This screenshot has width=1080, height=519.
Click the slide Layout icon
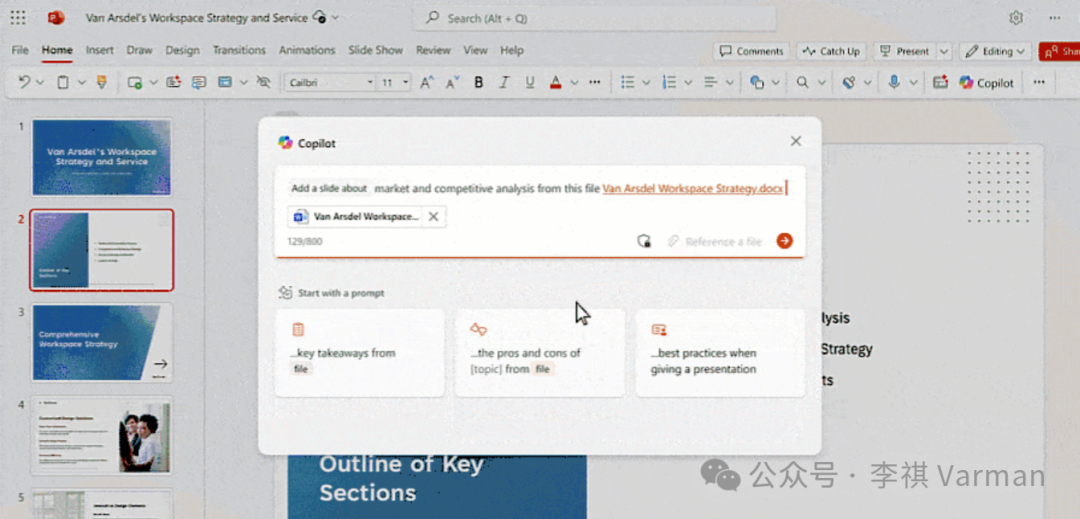click(x=225, y=83)
